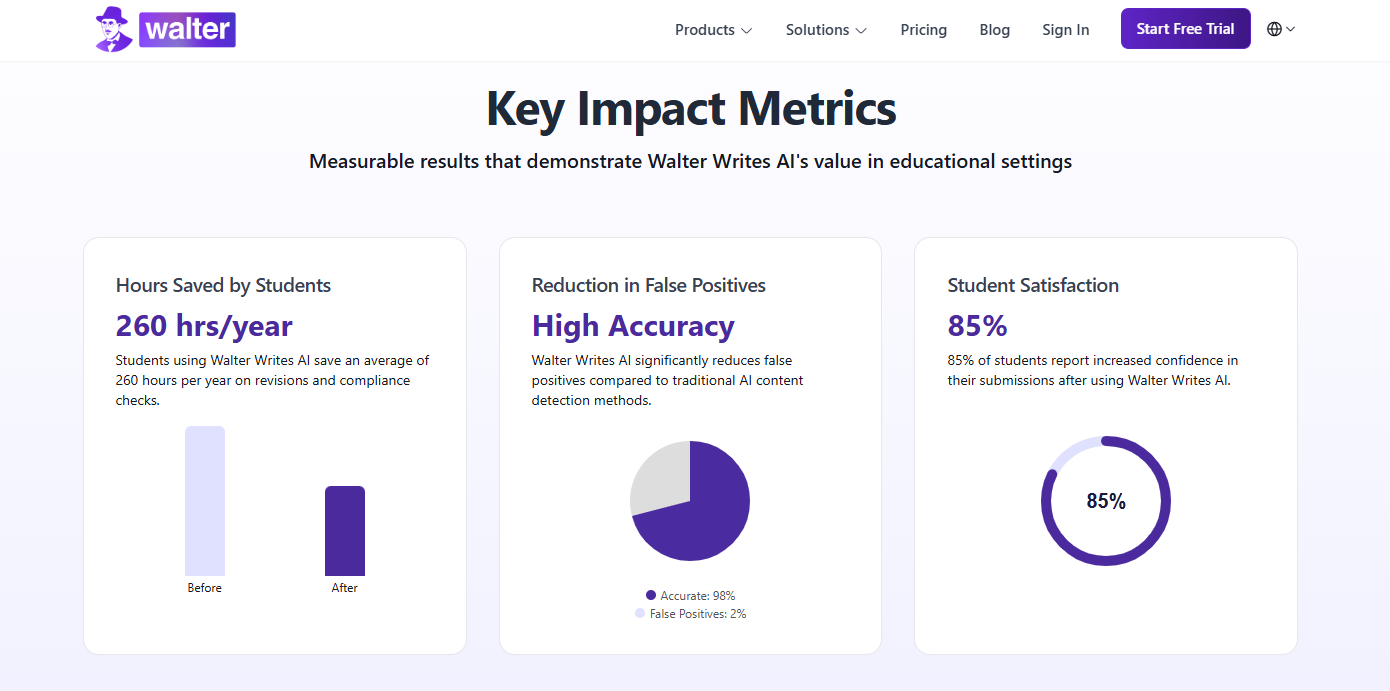Click the False Positives: 2% legend dot

pyautogui.click(x=640, y=614)
